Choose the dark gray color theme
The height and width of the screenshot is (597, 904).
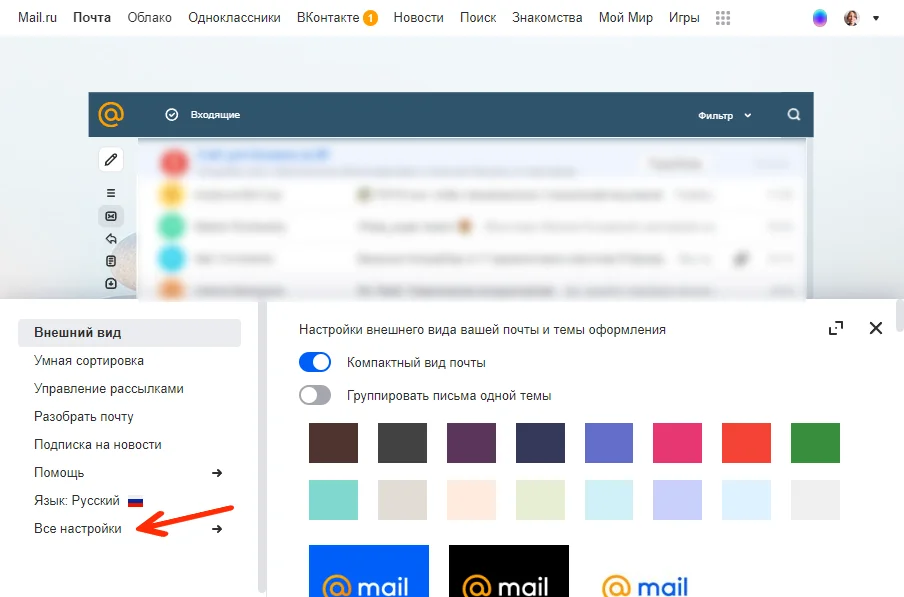[x=402, y=443]
